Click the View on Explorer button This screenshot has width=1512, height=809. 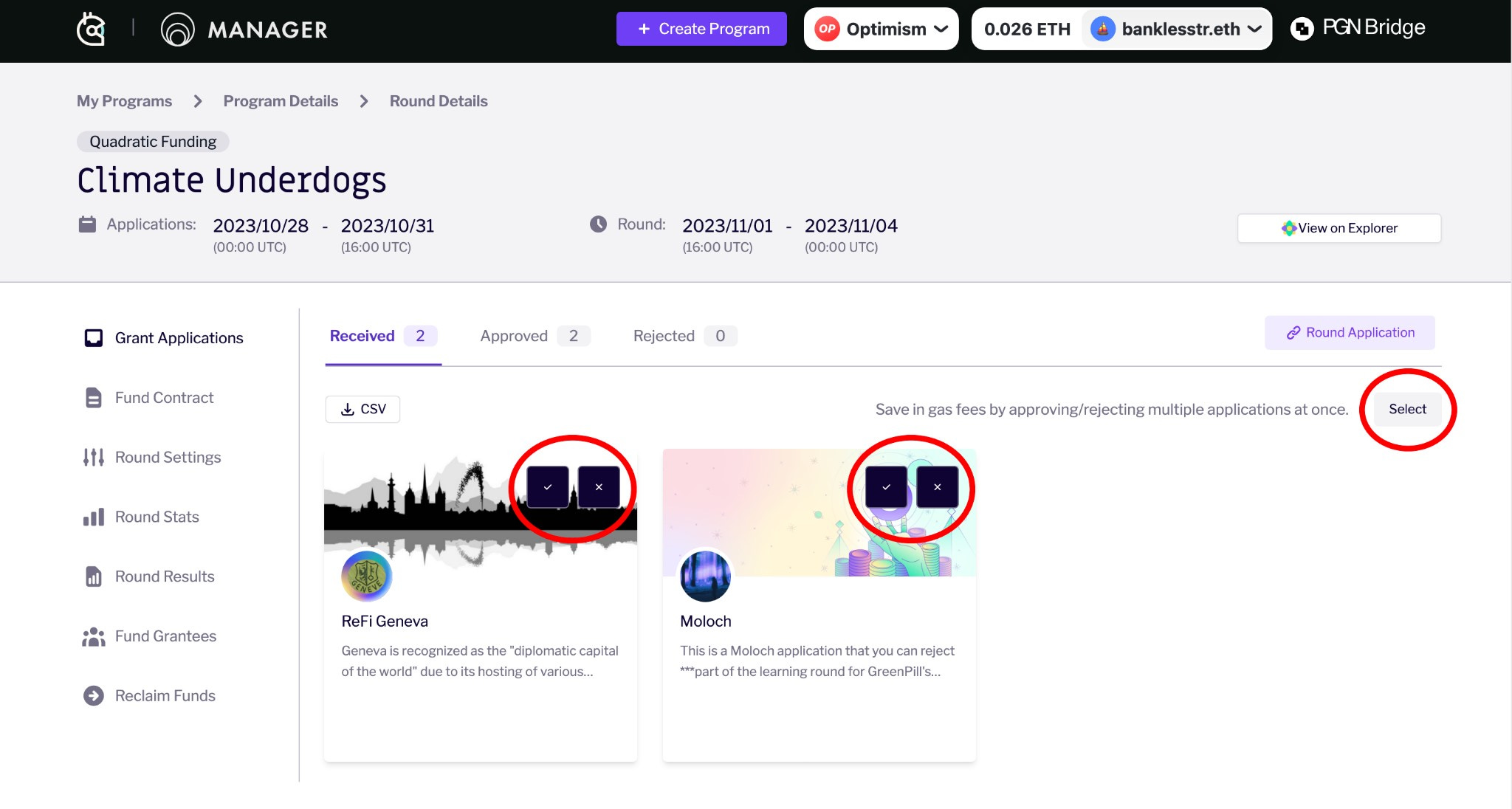point(1339,228)
